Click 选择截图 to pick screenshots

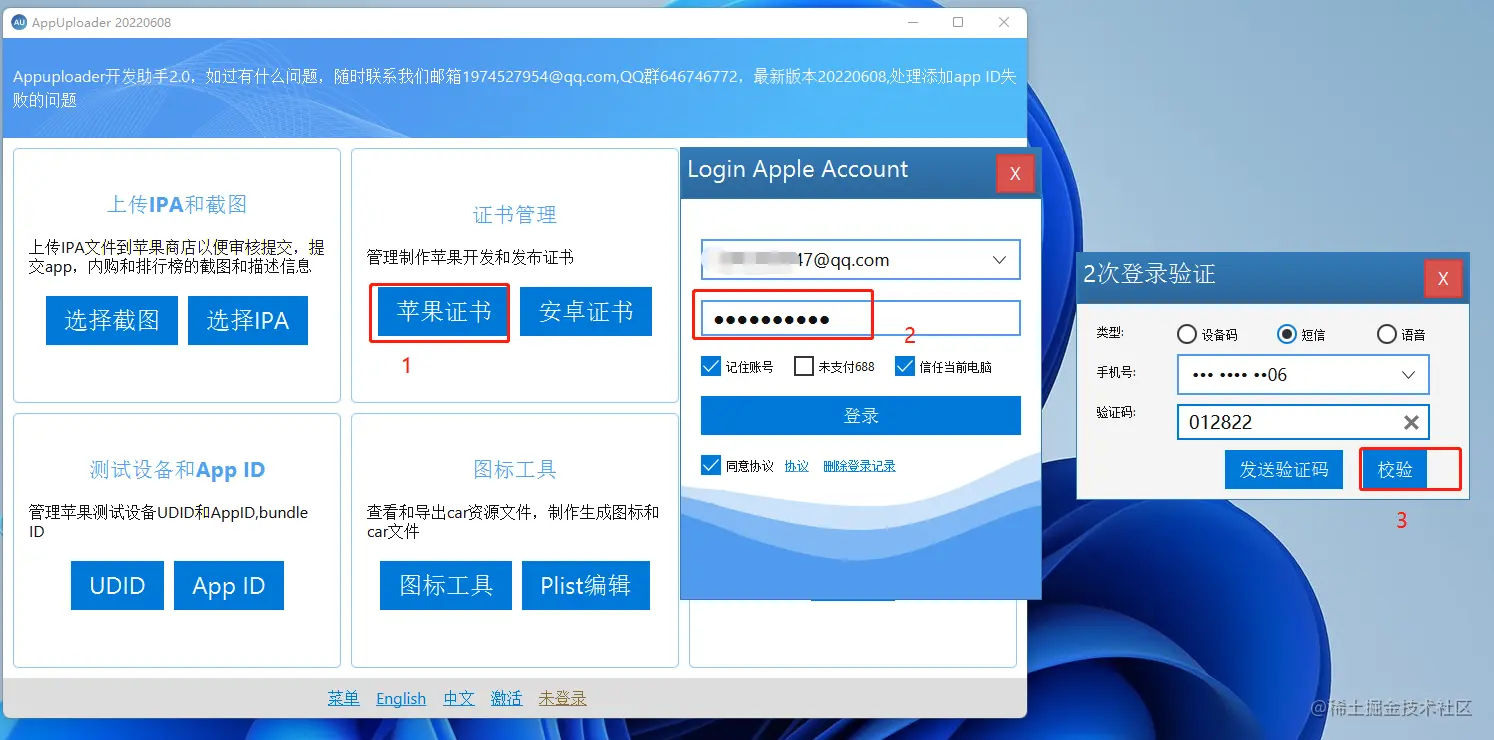111,320
